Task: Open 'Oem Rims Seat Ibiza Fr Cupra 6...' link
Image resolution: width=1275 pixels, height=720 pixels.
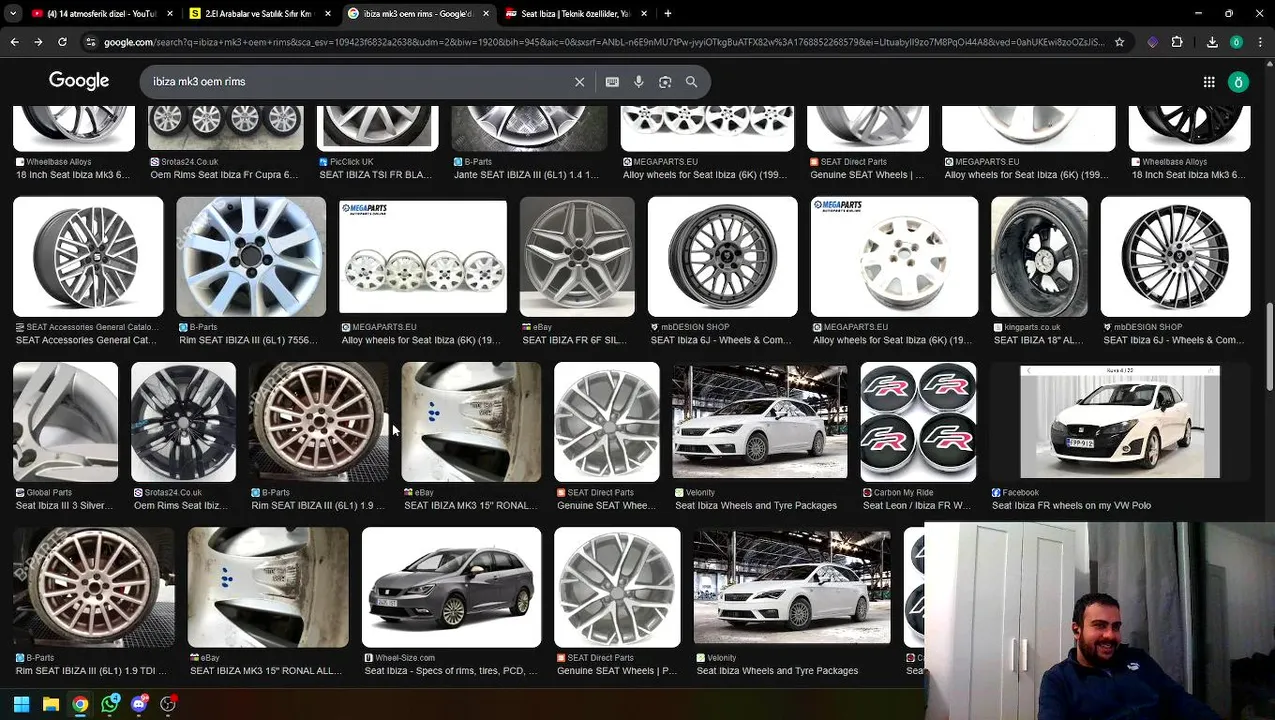Action: (x=224, y=175)
